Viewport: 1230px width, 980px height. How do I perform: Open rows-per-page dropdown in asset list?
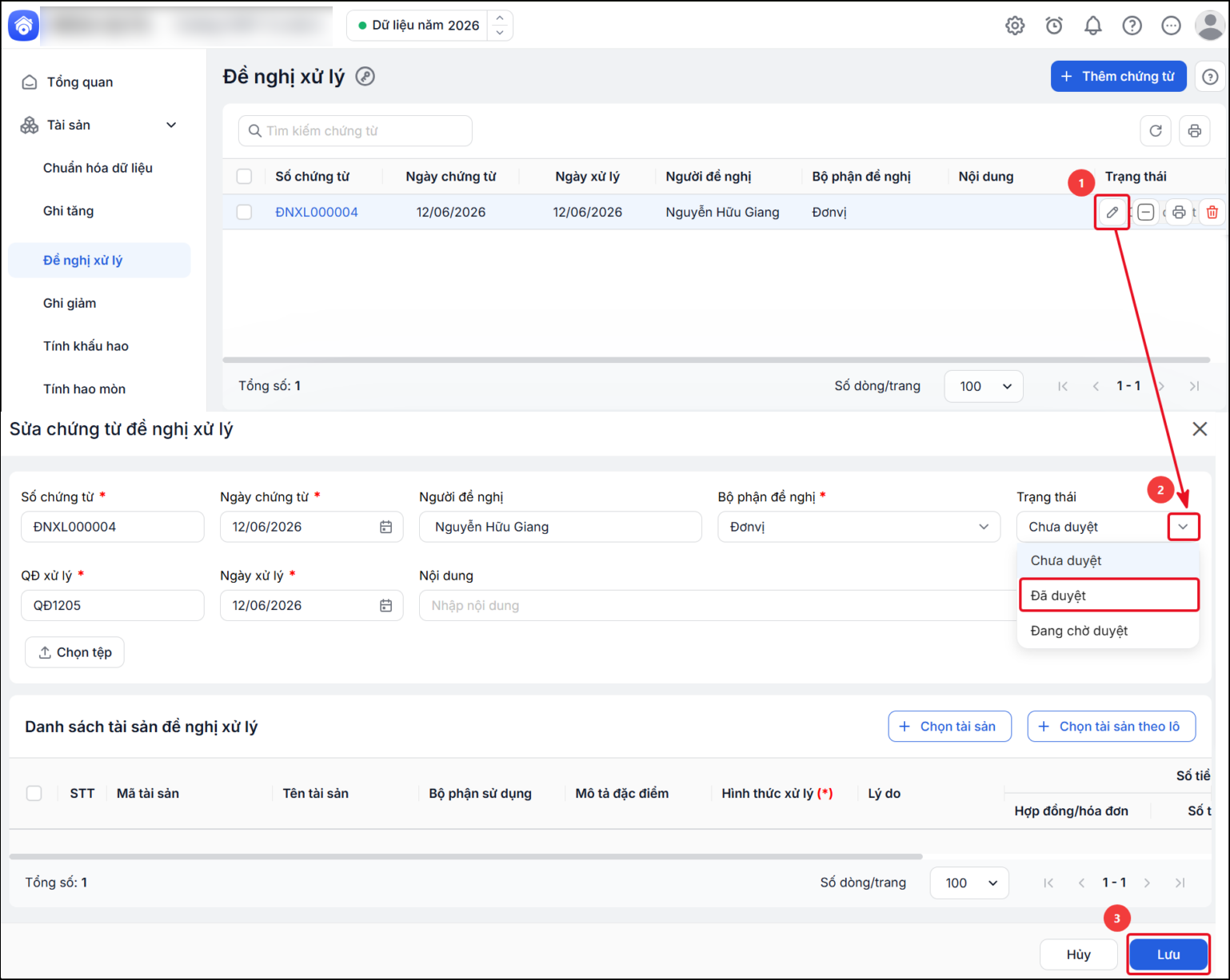click(x=969, y=883)
